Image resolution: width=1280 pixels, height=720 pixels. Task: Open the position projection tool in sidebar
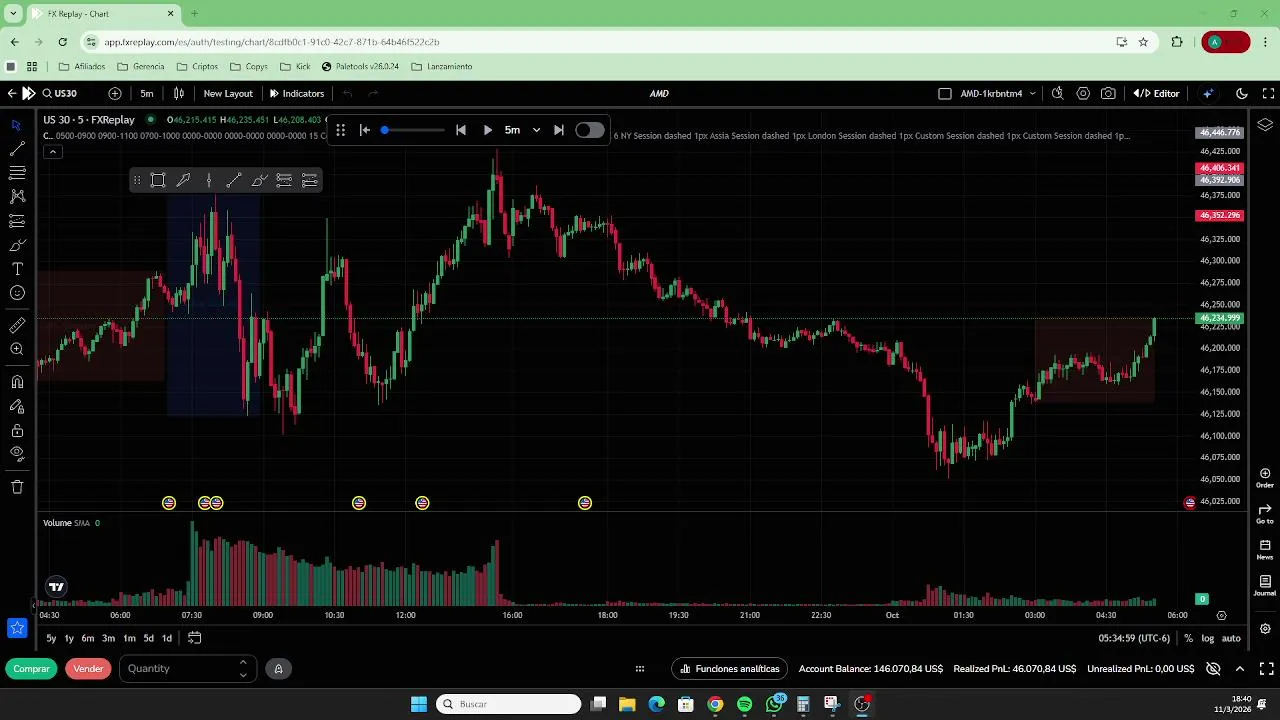(x=17, y=221)
